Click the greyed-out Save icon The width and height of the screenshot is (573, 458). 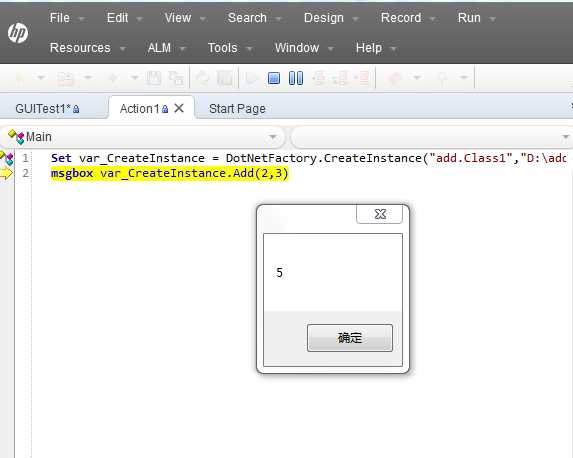click(x=153, y=78)
